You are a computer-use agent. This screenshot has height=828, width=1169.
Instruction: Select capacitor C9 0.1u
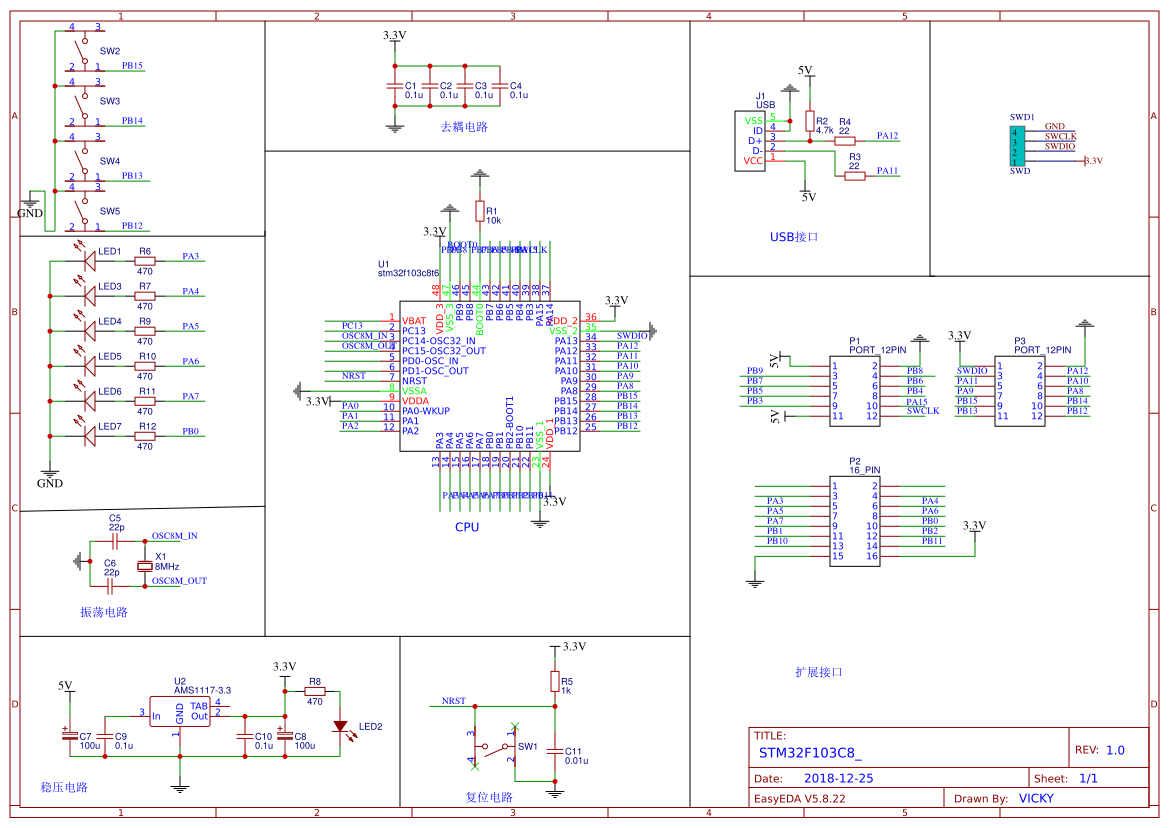[x=105, y=736]
